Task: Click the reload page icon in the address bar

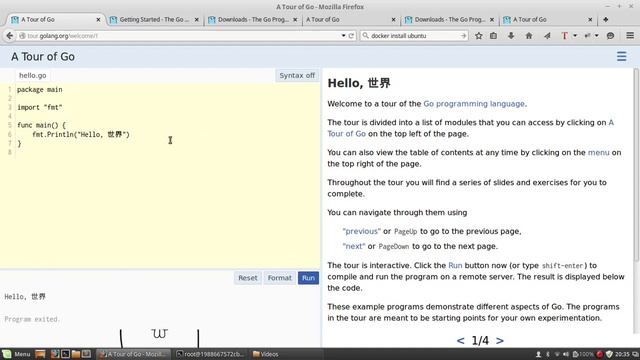Action: 351,36
